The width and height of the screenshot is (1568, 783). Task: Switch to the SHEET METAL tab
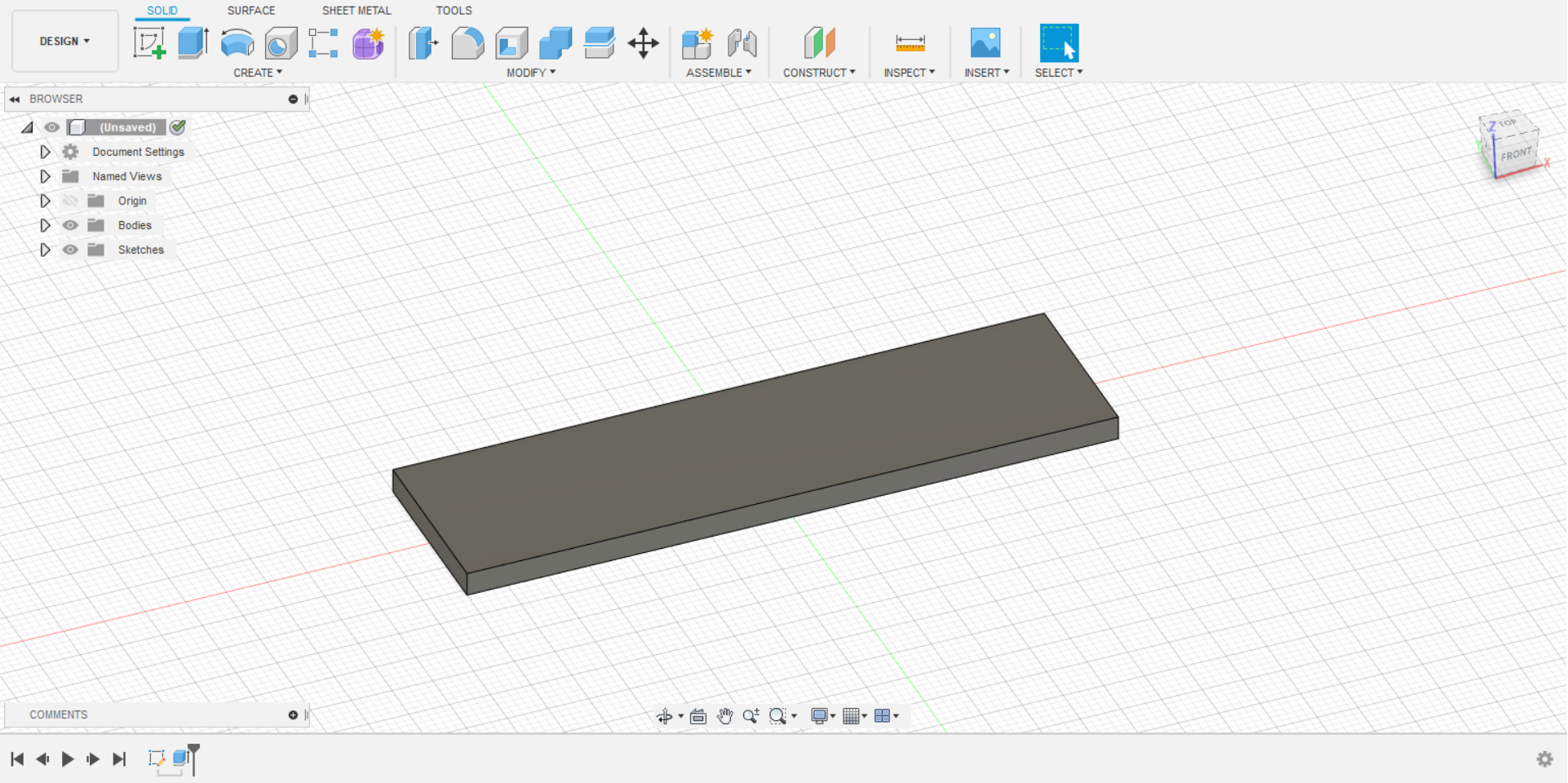[357, 11]
